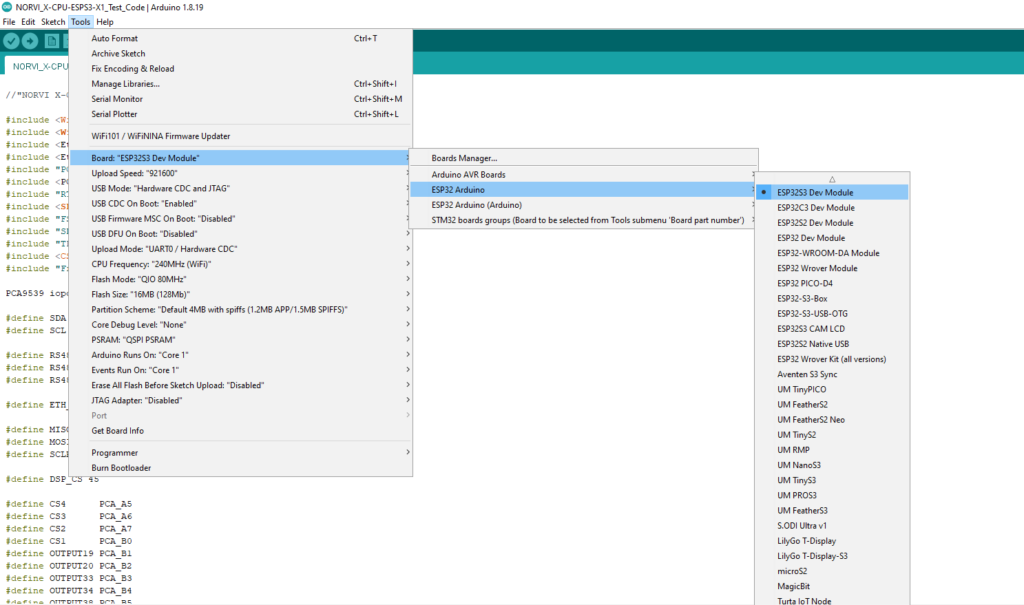The height and width of the screenshot is (605, 1024).
Task: Expand Events Run On: "Core 1"
Action: click(x=240, y=370)
